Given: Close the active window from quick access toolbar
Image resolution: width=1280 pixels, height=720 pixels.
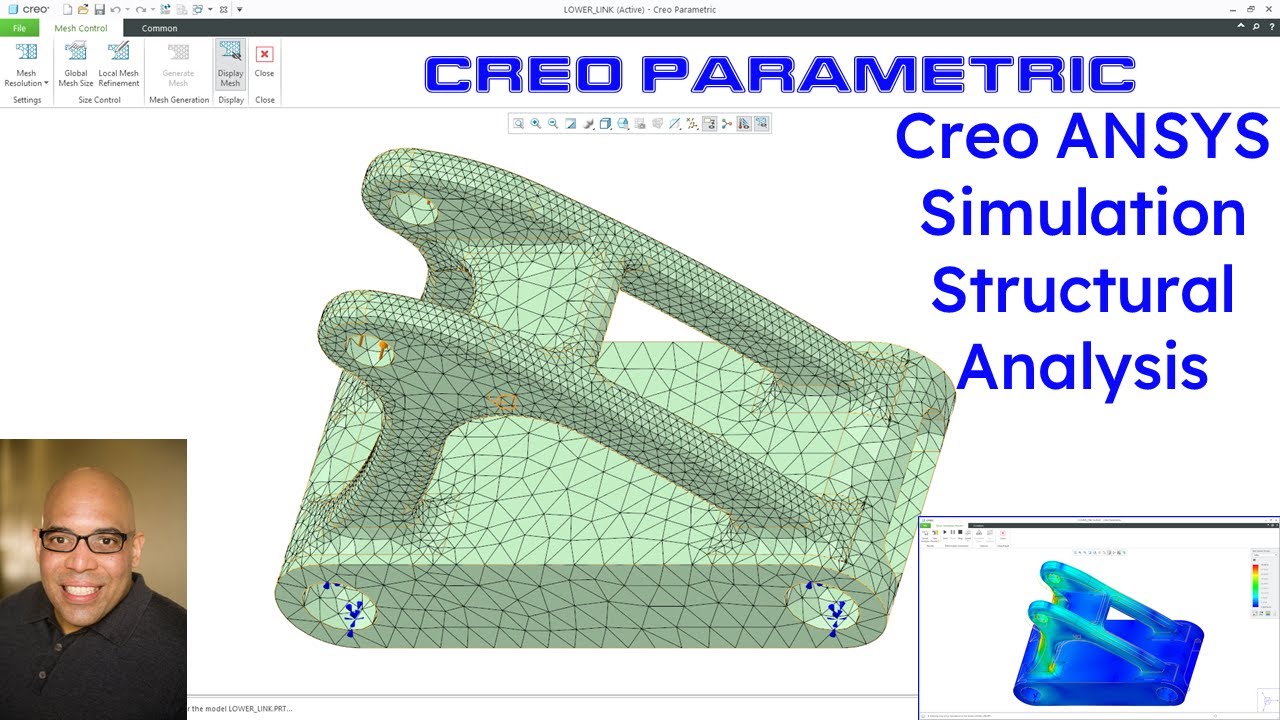Looking at the screenshot, I should 223,9.
